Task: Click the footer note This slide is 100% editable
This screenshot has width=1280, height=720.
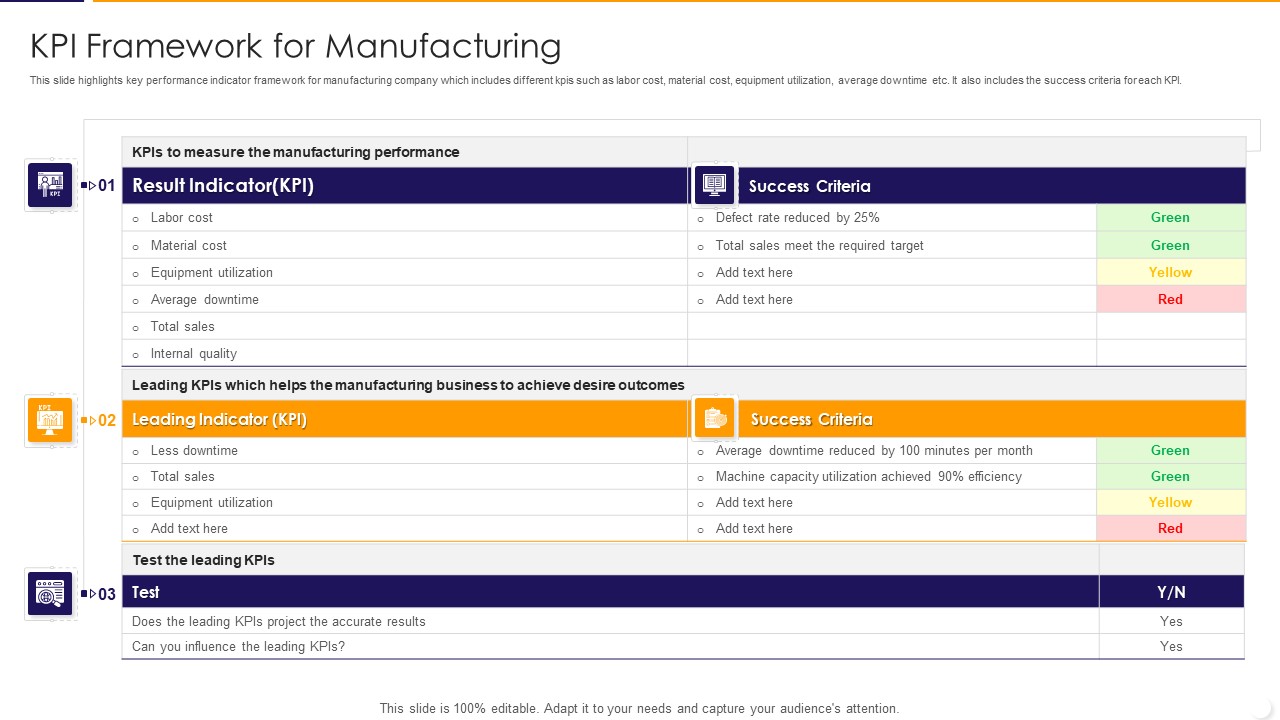Action: tap(639, 708)
